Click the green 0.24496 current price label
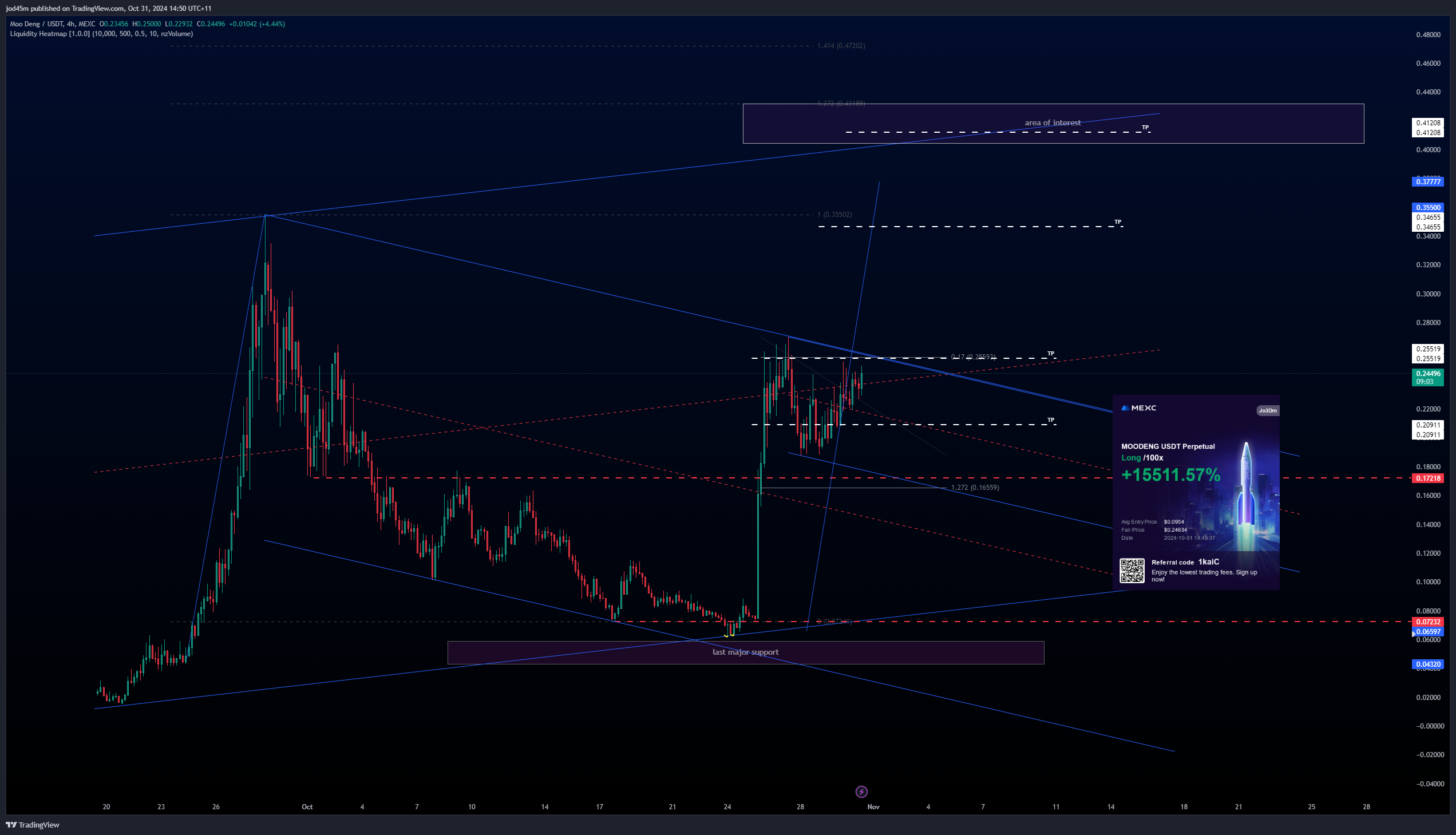The width and height of the screenshot is (1456, 835). [x=1427, y=373]
